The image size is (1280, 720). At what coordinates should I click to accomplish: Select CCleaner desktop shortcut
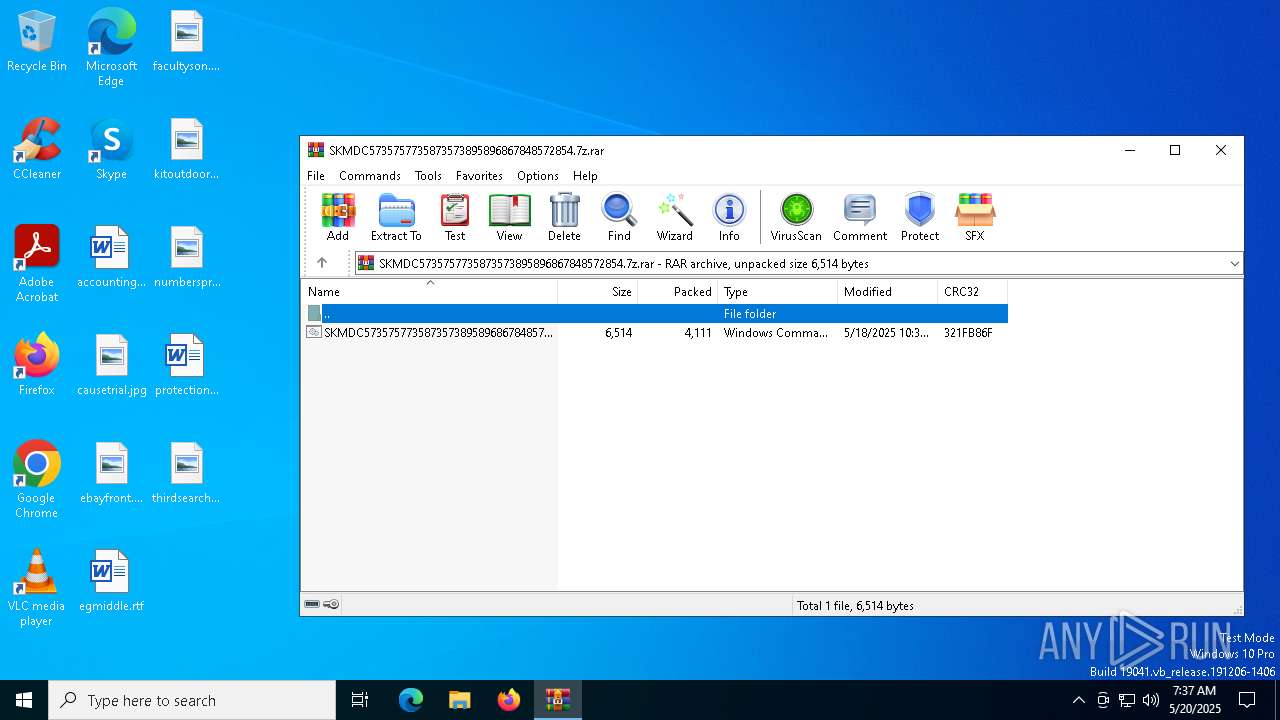[x=37, y=149]
